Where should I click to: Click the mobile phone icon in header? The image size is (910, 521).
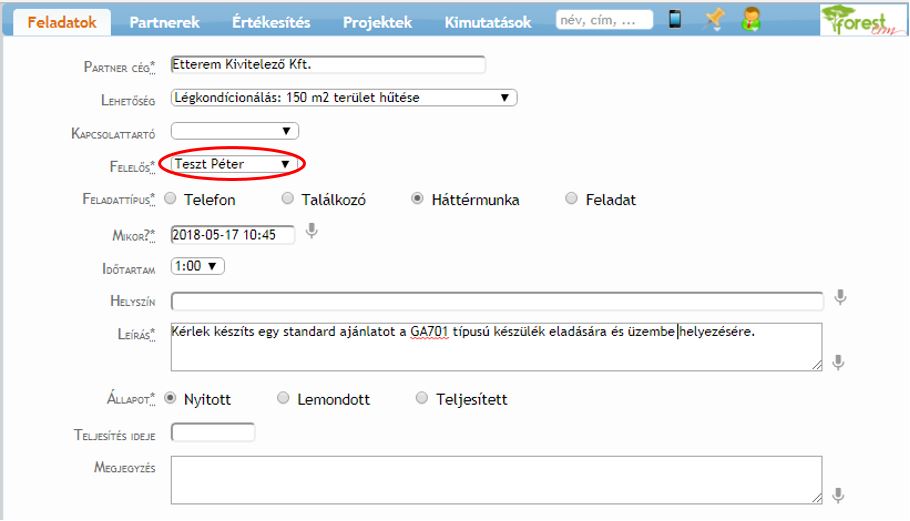pos(676,20)
